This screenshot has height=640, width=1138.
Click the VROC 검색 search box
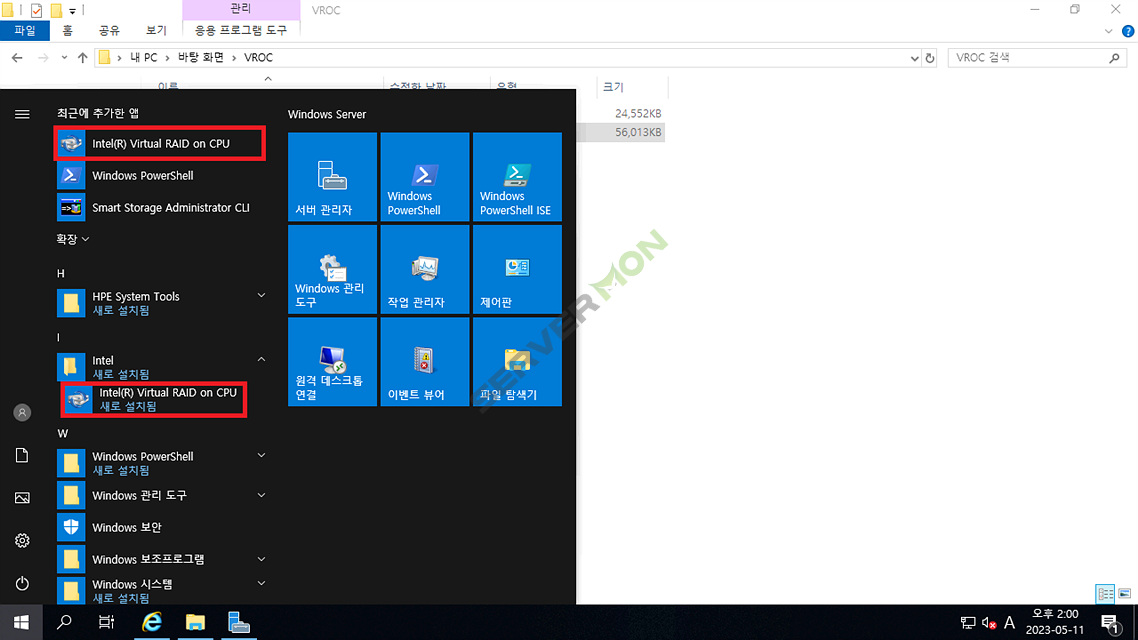tap(1038, 57)
